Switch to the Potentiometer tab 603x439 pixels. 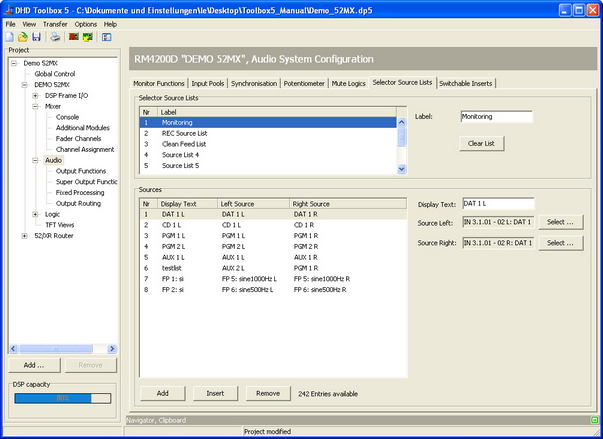[304, 83]
